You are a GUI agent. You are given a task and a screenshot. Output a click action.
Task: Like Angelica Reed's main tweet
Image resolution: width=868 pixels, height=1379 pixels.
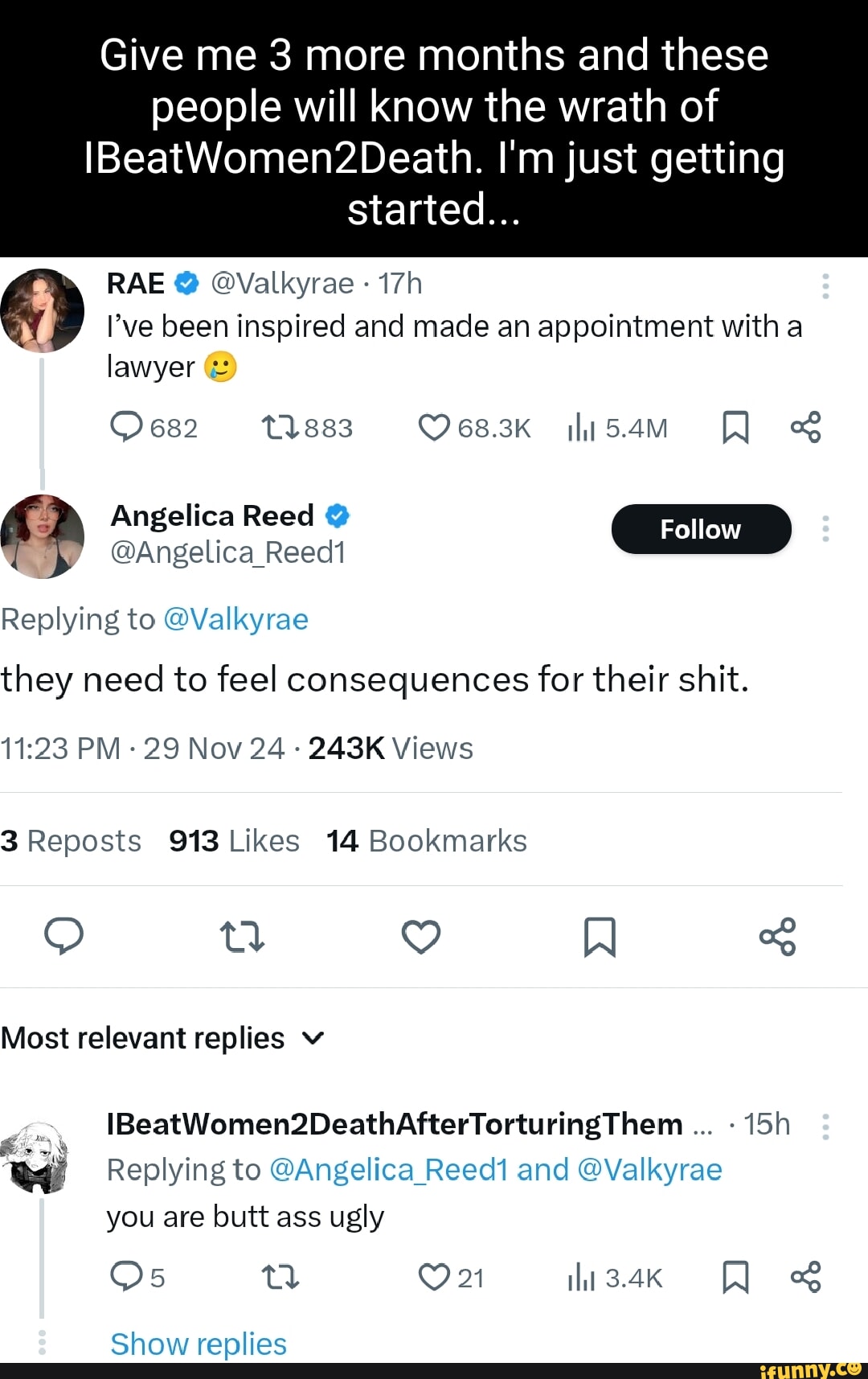click(x=421, y=937)
